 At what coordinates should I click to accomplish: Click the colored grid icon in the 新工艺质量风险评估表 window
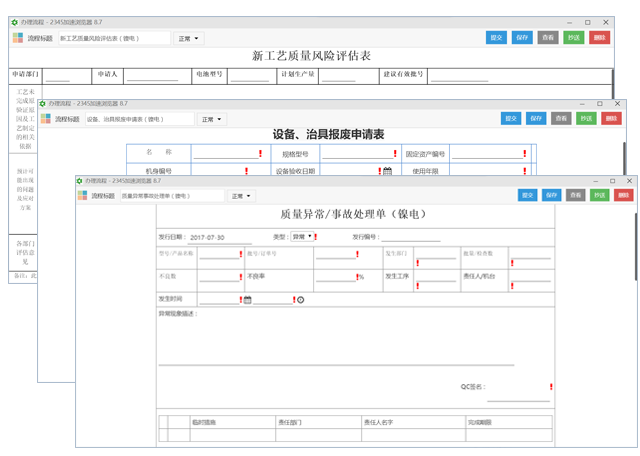(x=18, y=38)
